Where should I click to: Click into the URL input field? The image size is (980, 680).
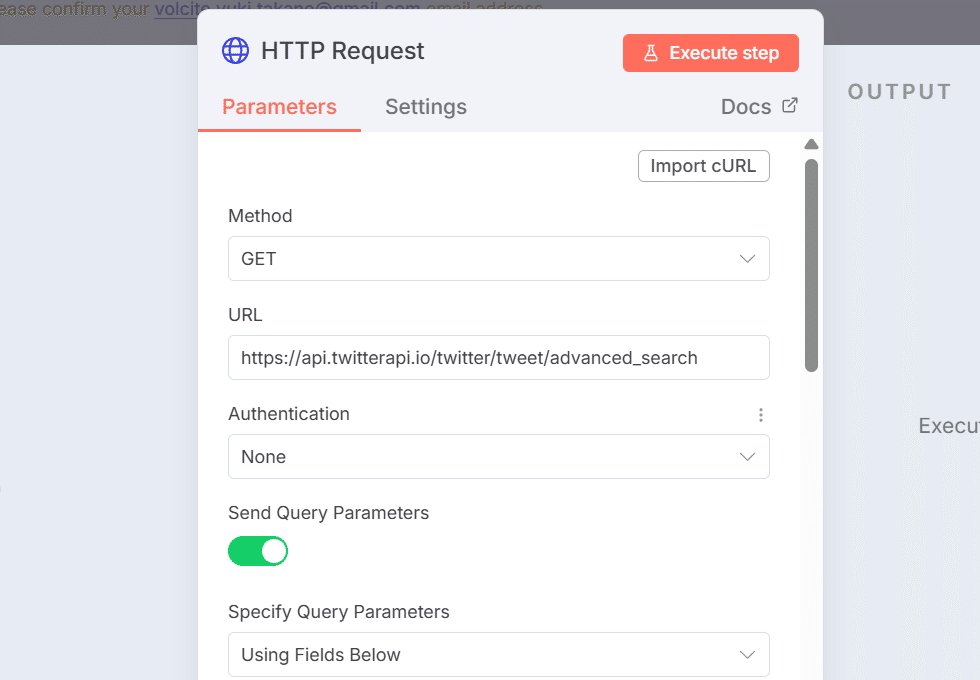(x=498, y=358)
